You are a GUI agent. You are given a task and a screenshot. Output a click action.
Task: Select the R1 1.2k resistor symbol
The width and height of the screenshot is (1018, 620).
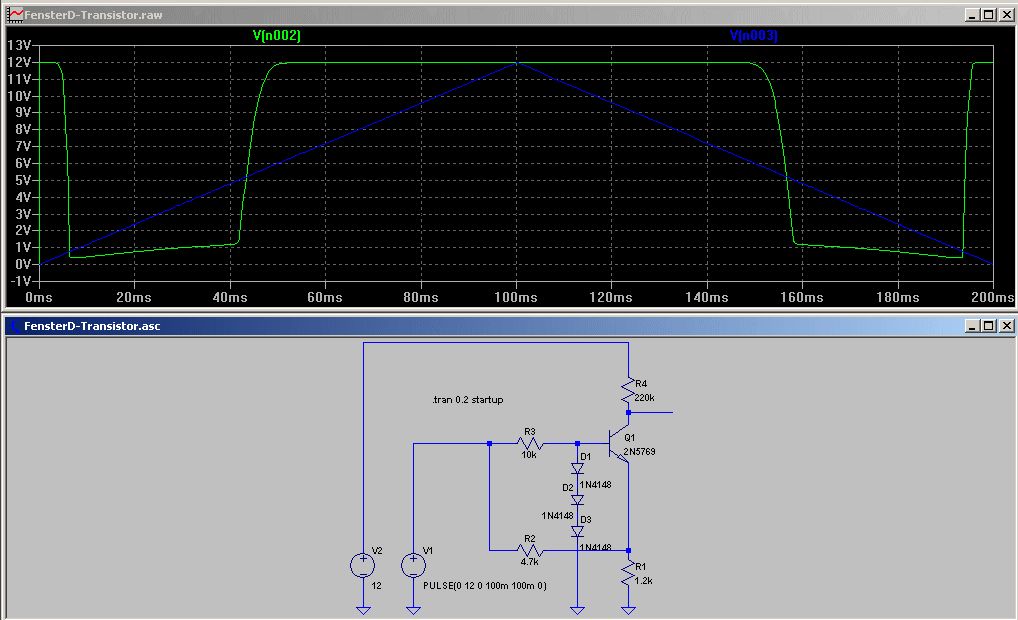[628, 575]
